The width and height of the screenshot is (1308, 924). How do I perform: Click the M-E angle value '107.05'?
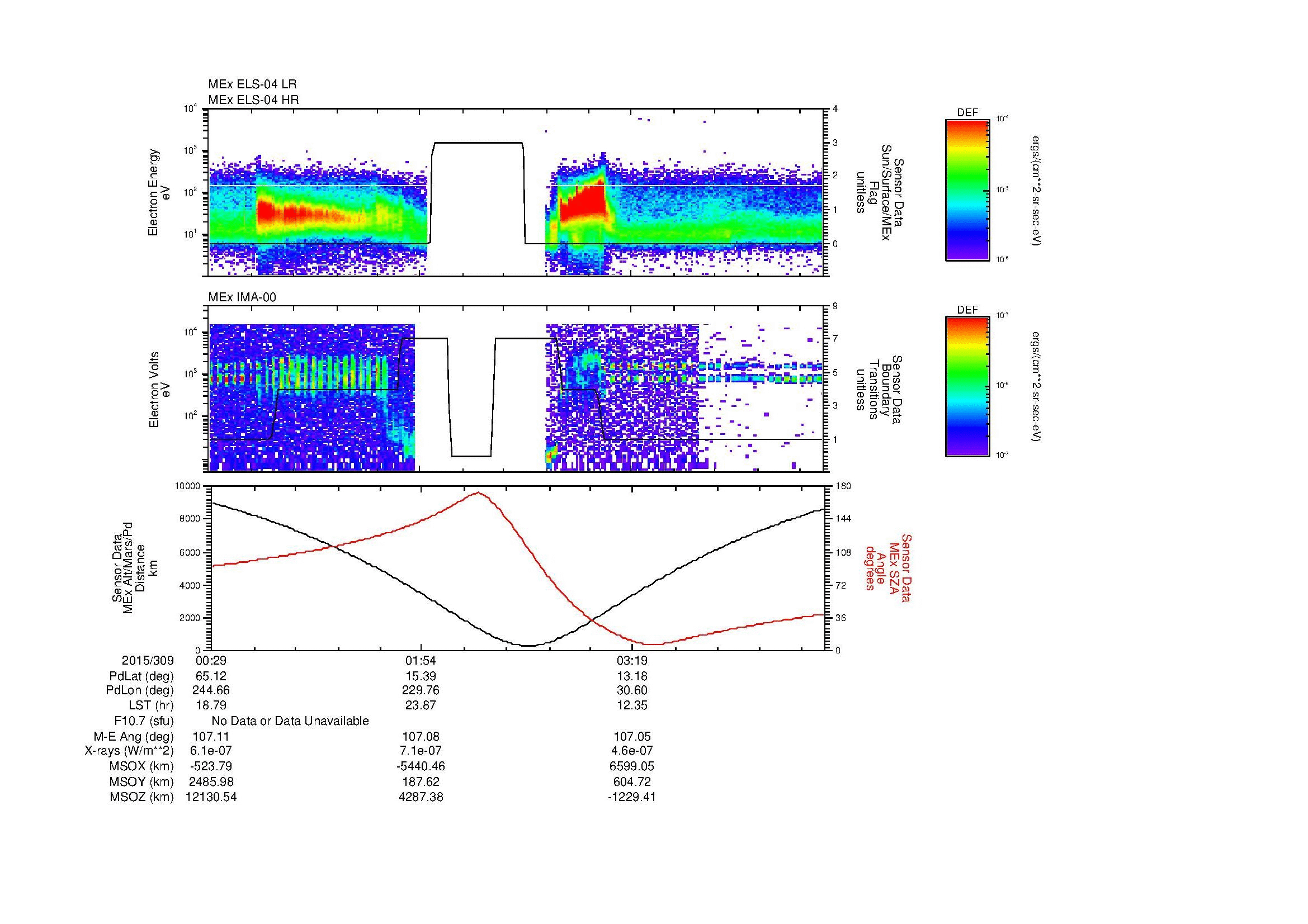[x=632, y=737]
